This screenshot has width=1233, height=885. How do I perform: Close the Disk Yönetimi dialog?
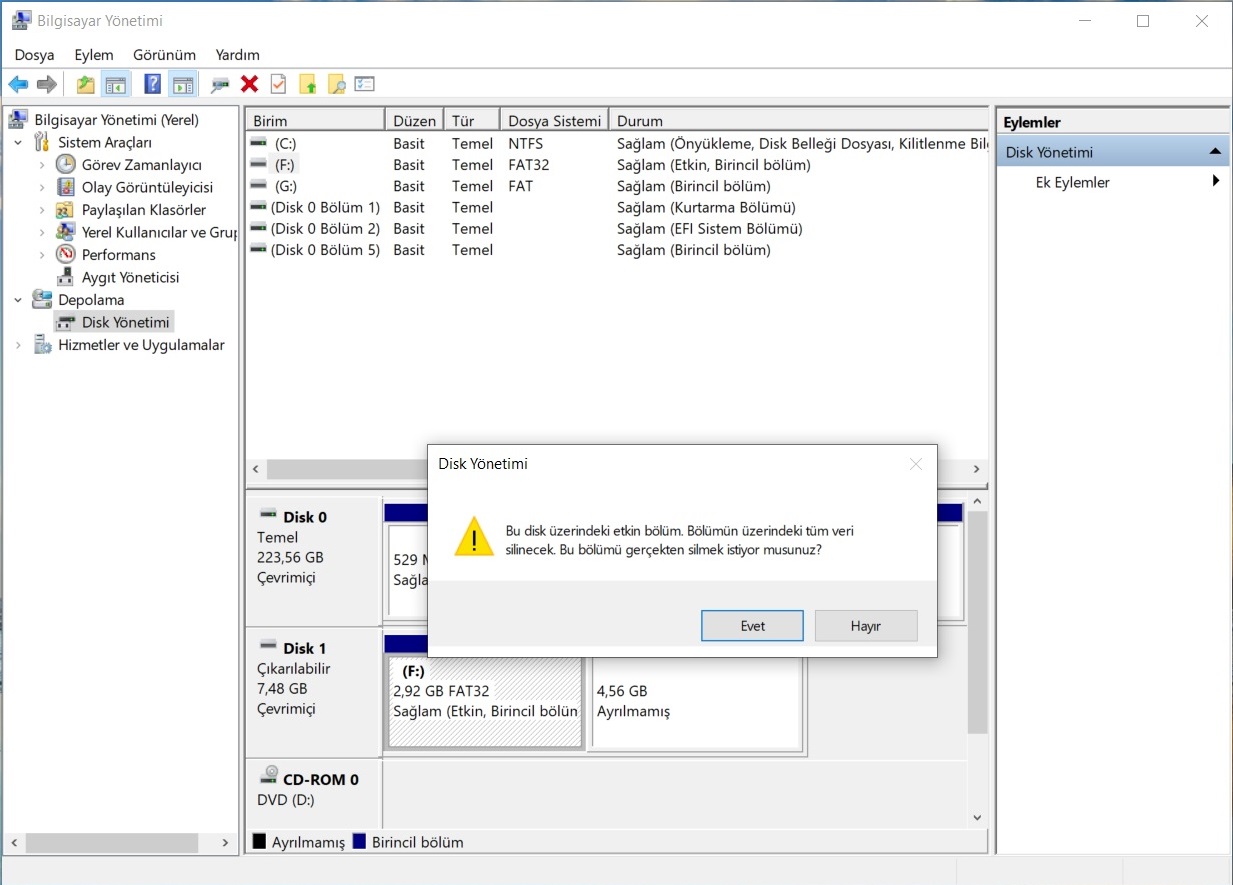[x=915, y=464]
